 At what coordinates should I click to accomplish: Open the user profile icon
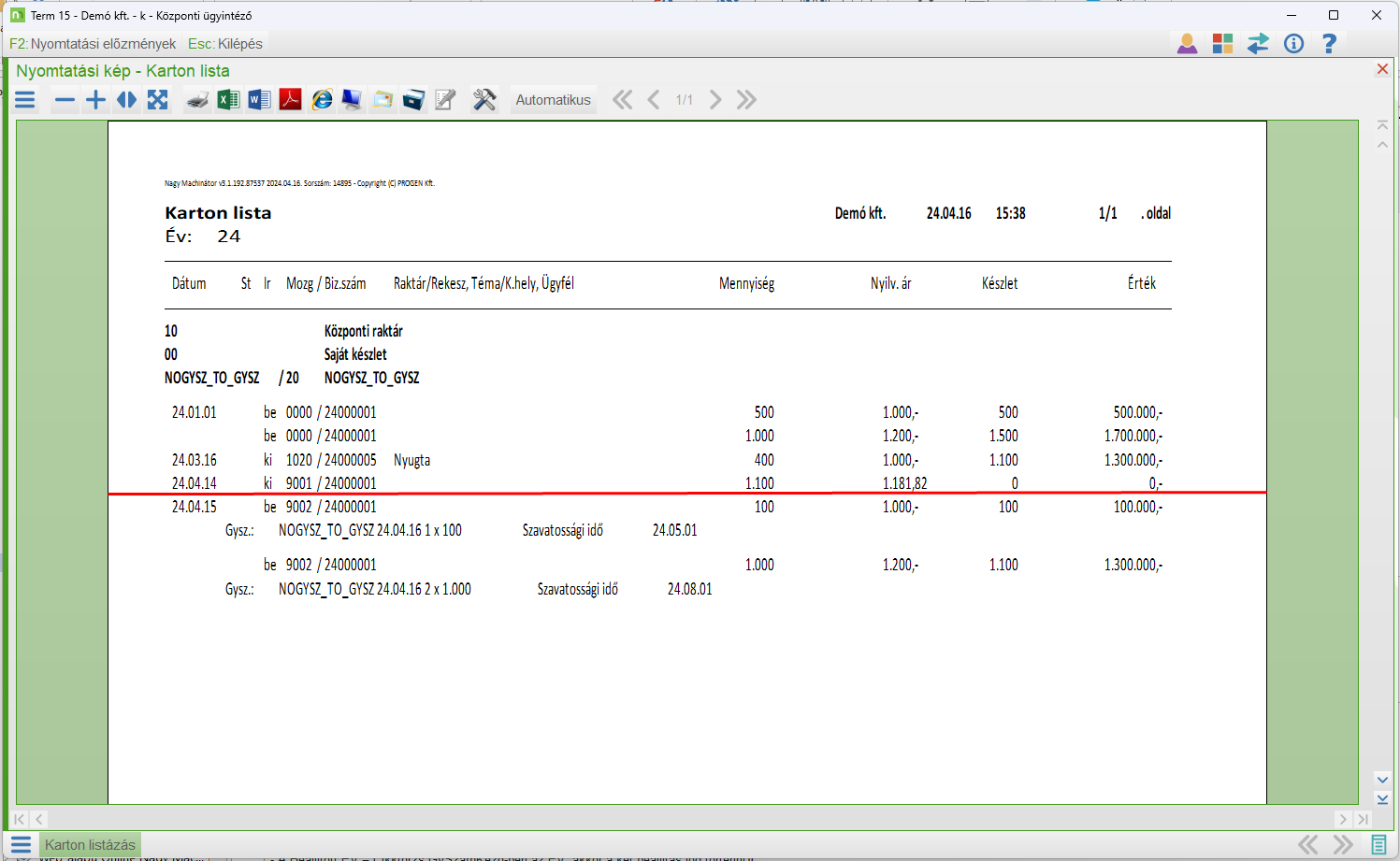1187,44
